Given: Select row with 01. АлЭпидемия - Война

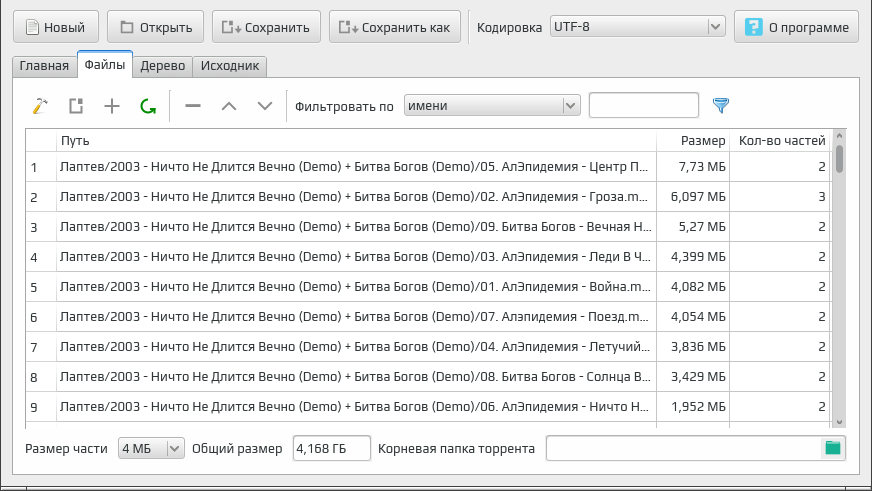Looking at the screenshot, I should (356, 287).
